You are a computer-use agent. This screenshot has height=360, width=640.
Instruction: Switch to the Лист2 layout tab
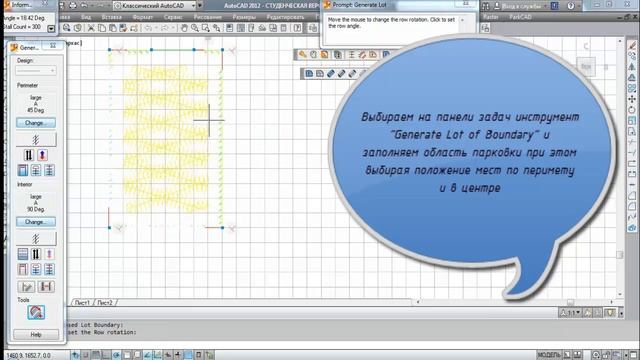coord(104,302)
